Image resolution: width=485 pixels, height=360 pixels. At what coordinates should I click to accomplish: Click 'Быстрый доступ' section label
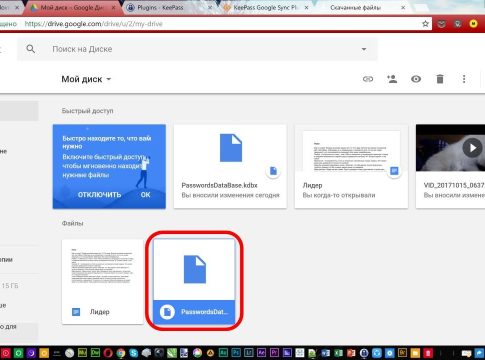(87, 111)
